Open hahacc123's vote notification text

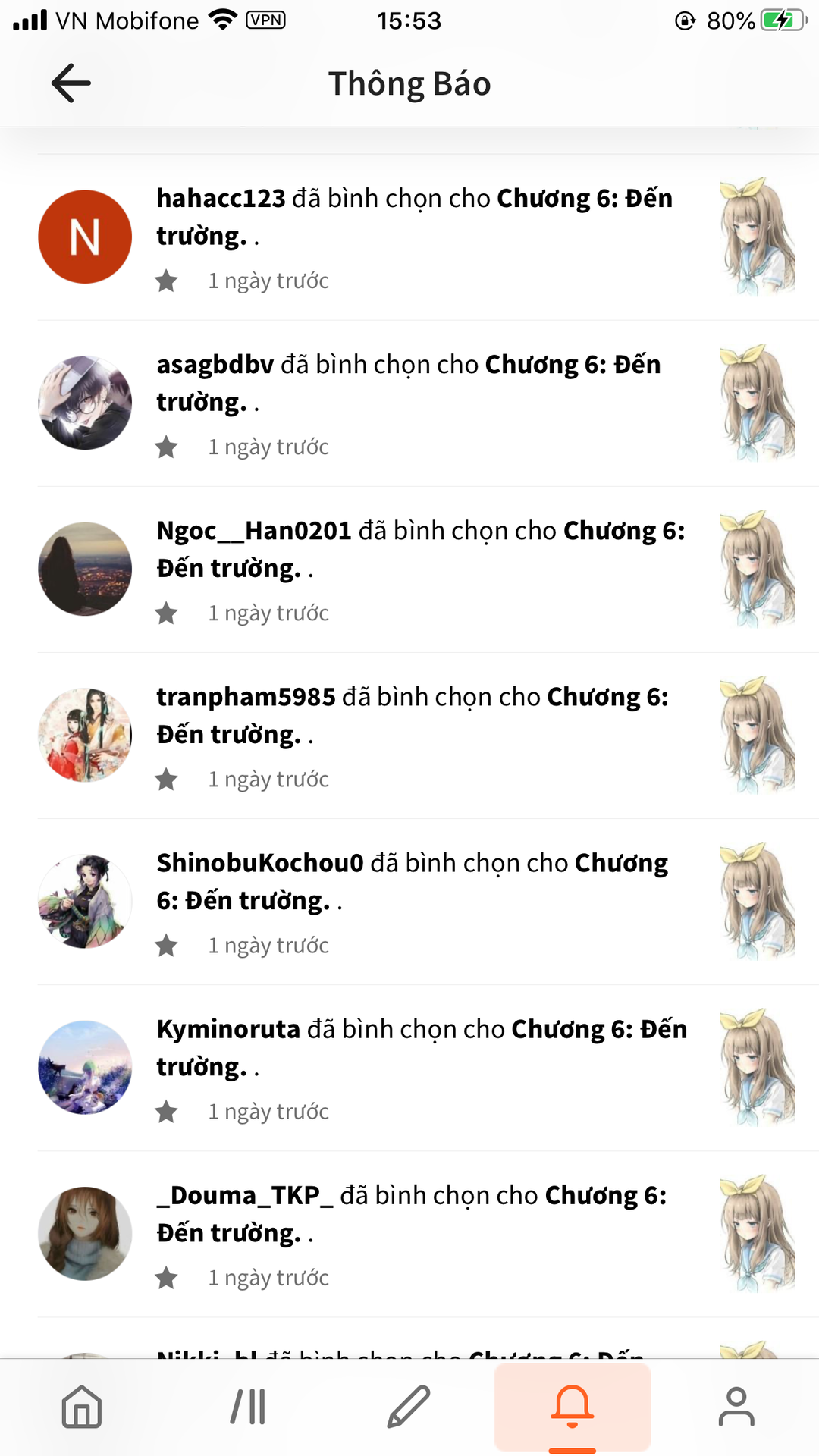click(x=415, y=217)
